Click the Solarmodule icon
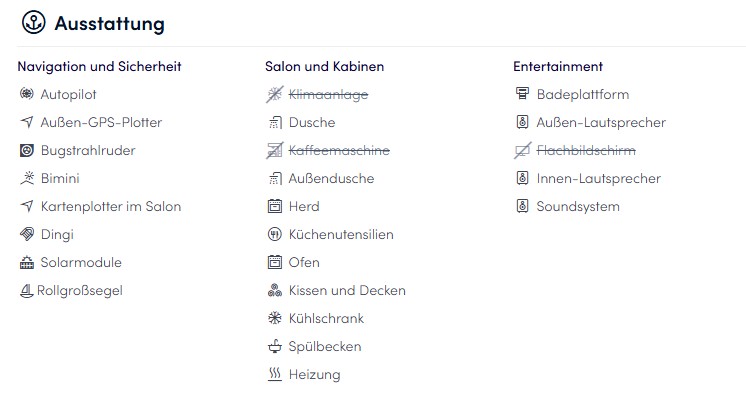Viewport: 746px width, 420px height. point(27,263)
